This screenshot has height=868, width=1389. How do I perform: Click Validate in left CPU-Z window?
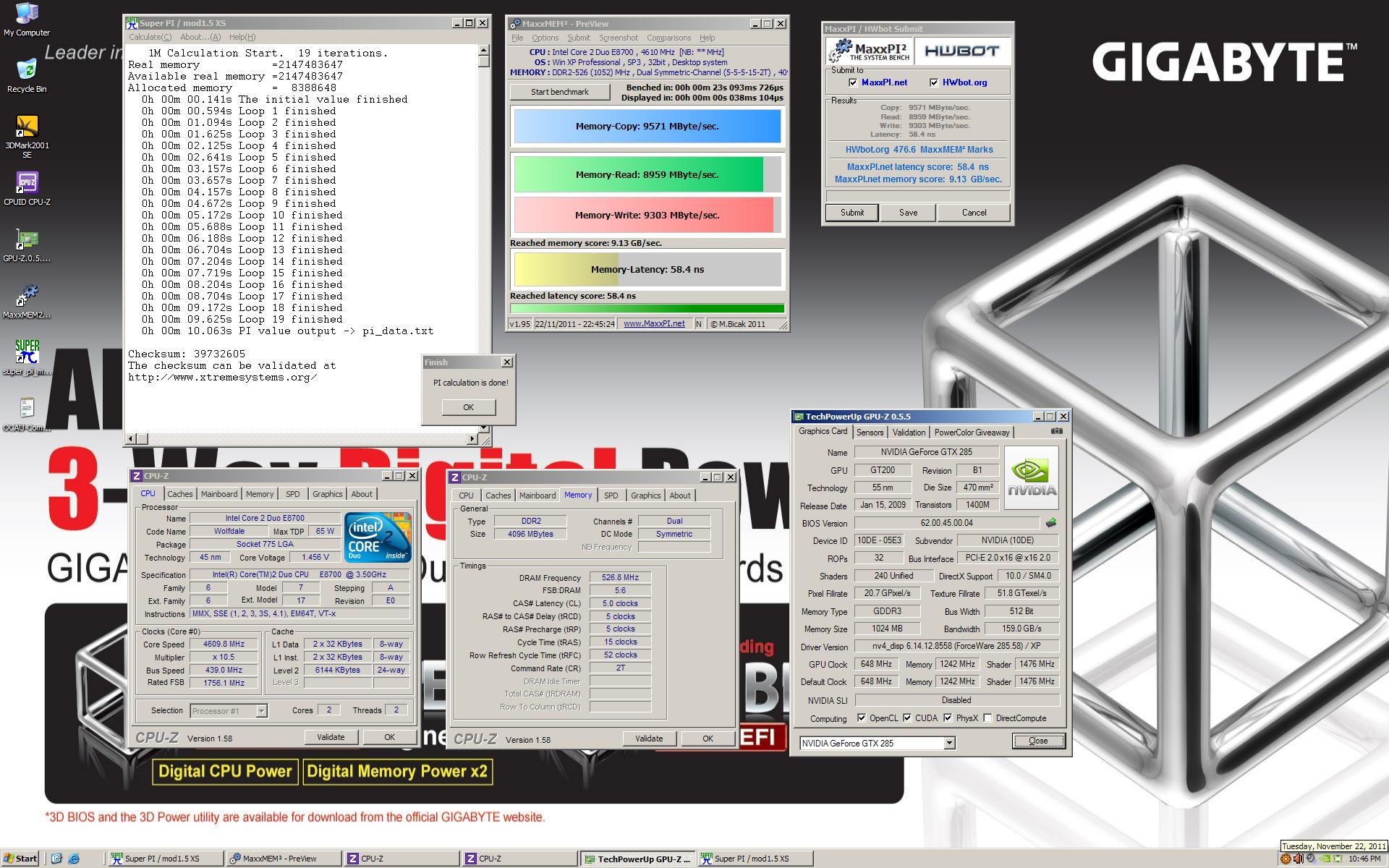click(x=331, y=737)
